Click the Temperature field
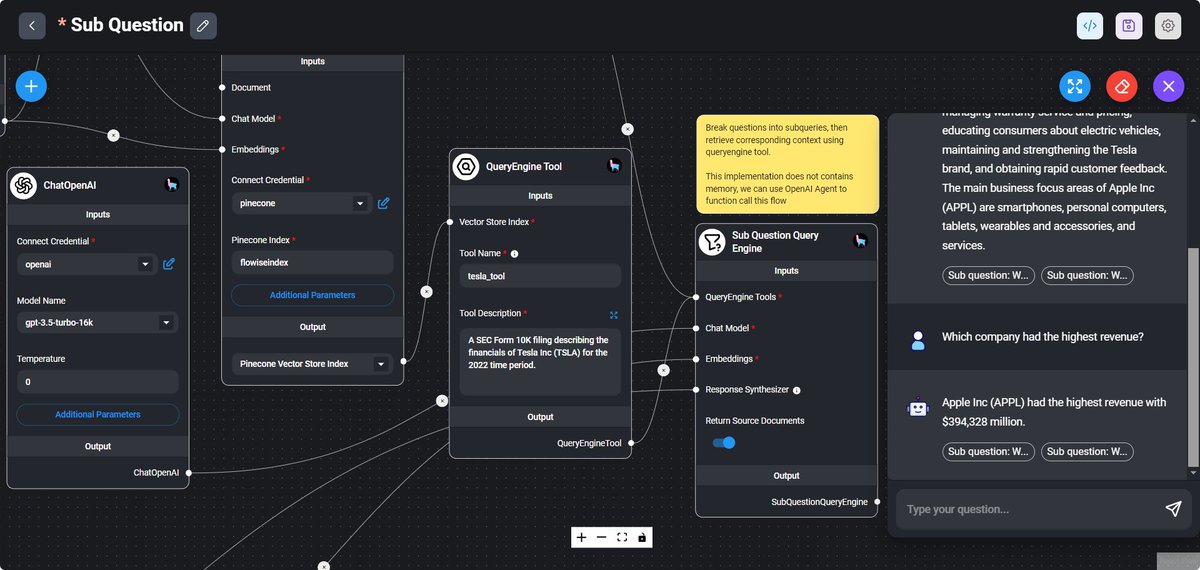The height and width of the screenshot is (570, 1200). 98,382
